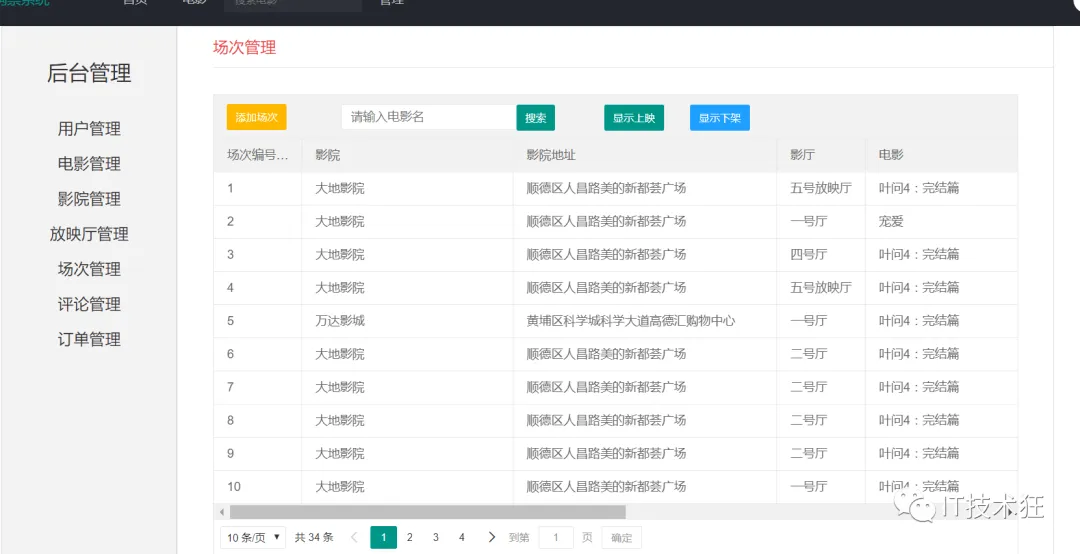The image size is (1080, 554).
Task: Jump to page 2 in pagination
Action: click(x=410, y=537)
